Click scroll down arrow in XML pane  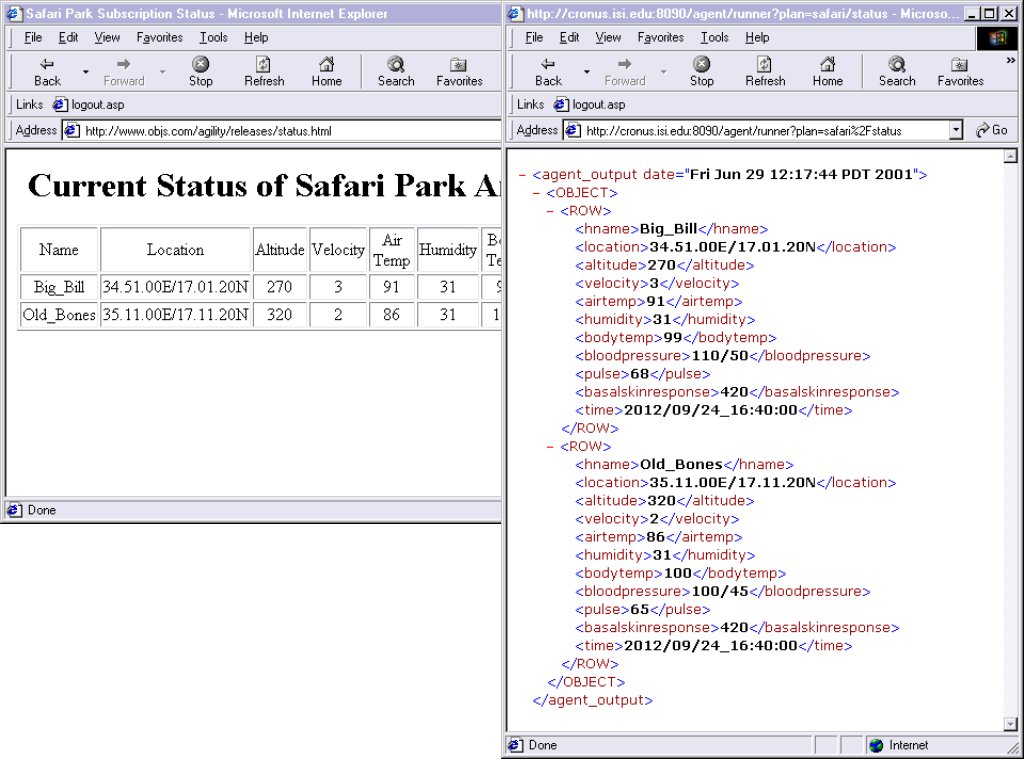1009,723
